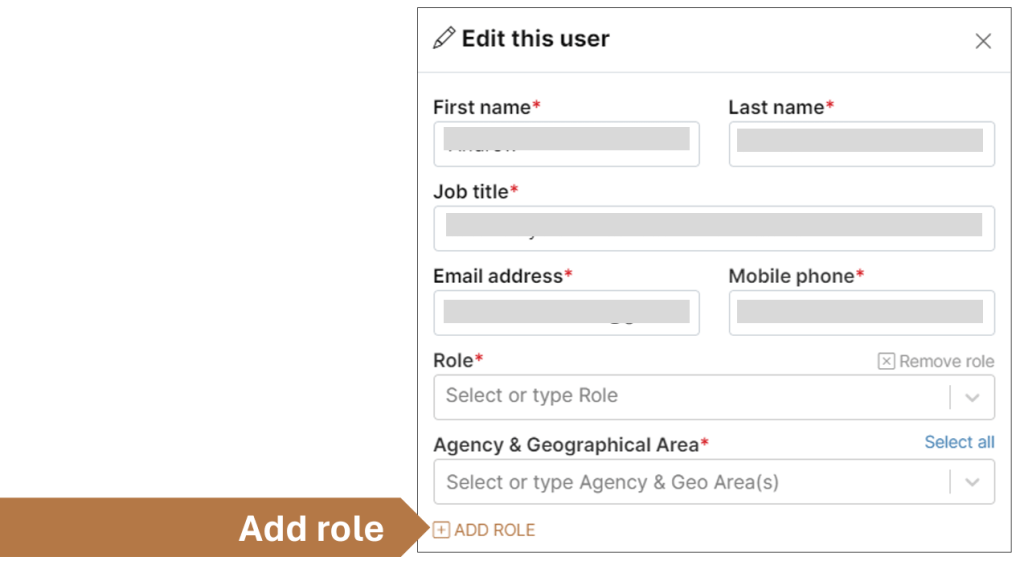The height and width of the screenshot is (561, 1024).
Task: Click the Edit this user dialog title
Action: tap(535, 39)
